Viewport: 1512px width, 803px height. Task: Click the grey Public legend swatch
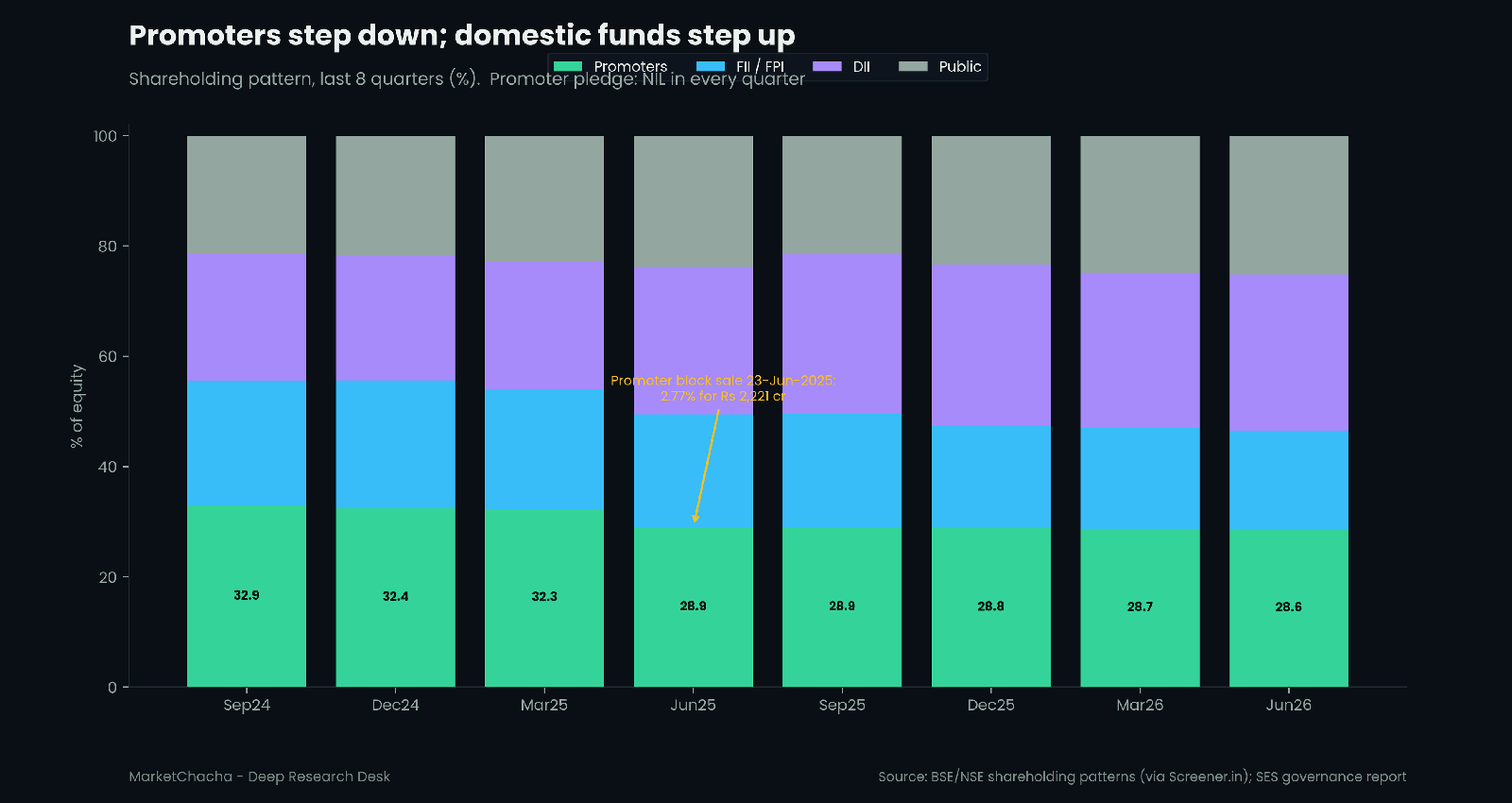(x=913, y=66)
